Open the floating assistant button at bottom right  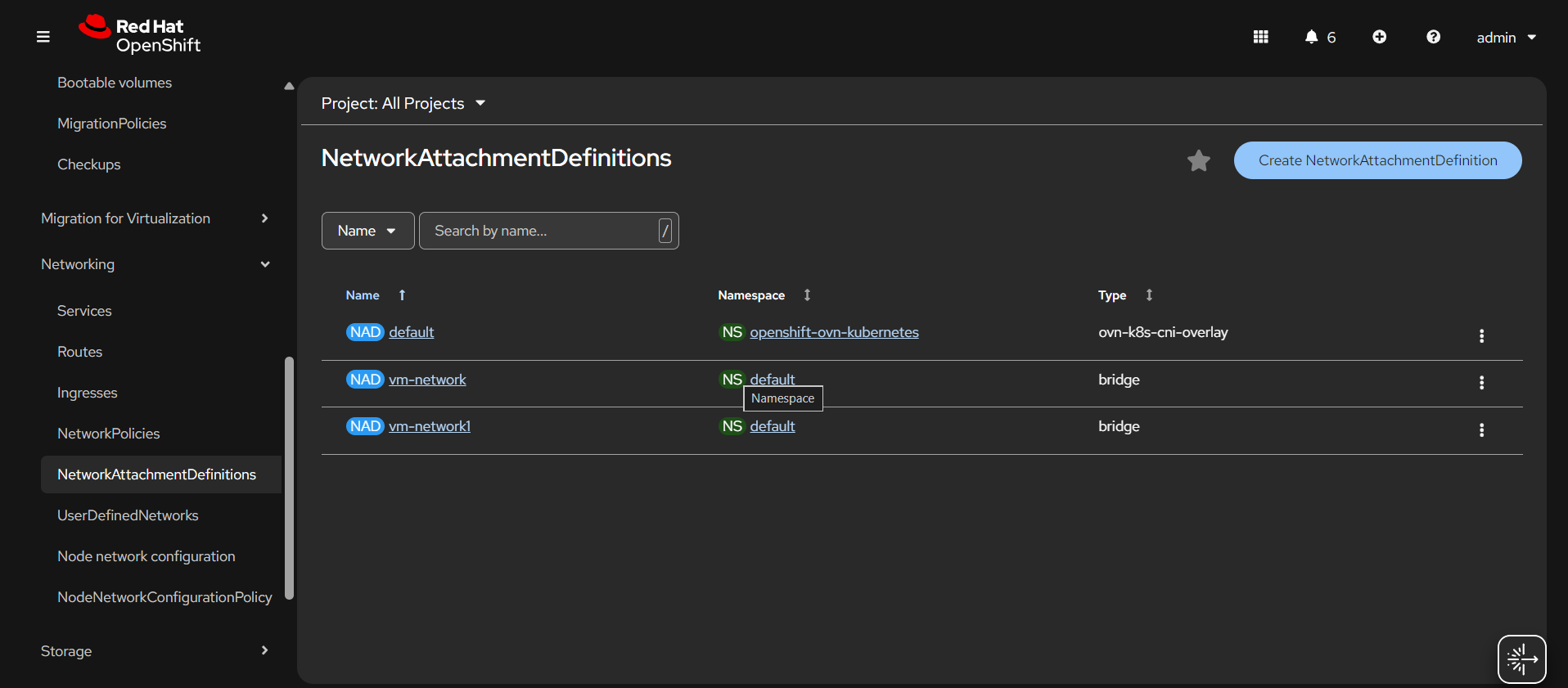pos(1521,659)
